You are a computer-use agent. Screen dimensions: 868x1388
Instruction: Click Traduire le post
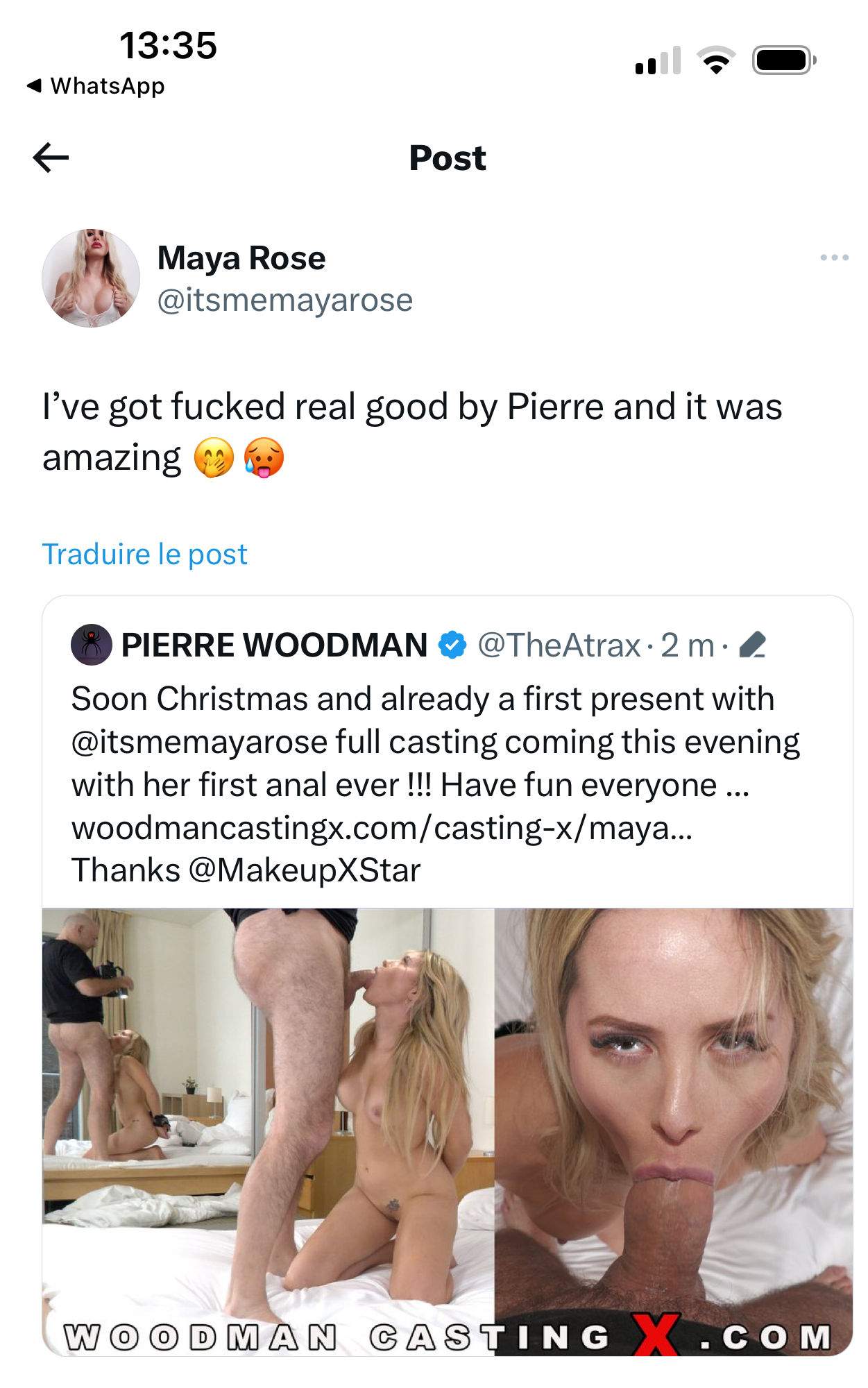(x=144, y=555)
